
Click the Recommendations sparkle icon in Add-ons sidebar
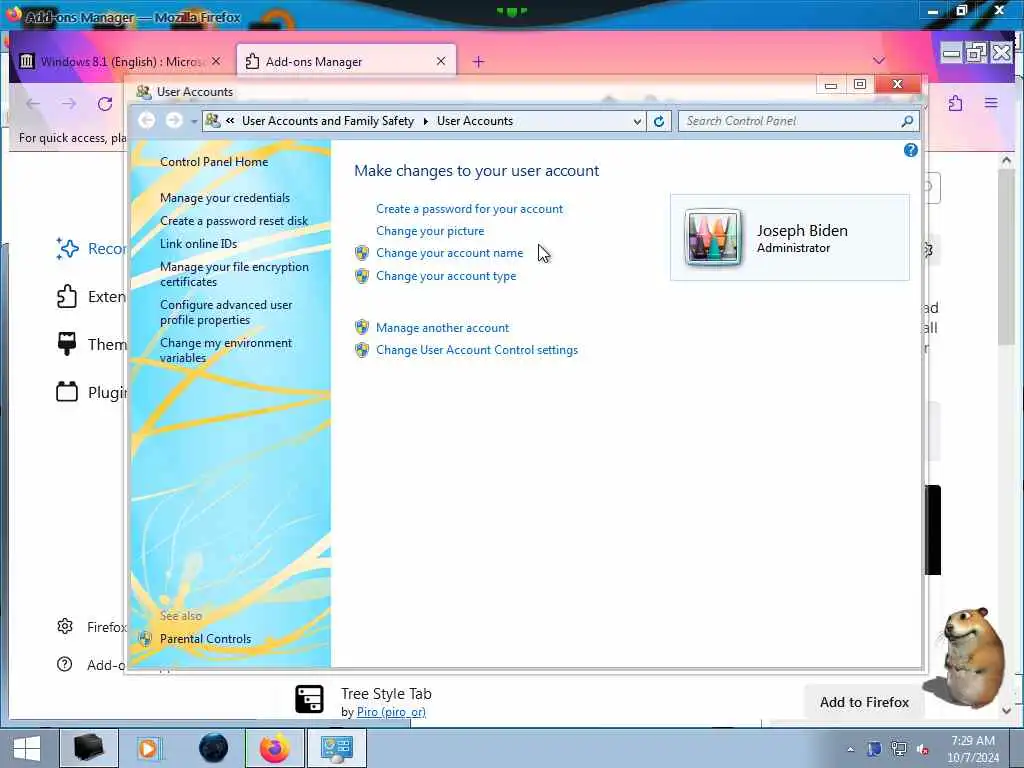(x=67, y=249)
